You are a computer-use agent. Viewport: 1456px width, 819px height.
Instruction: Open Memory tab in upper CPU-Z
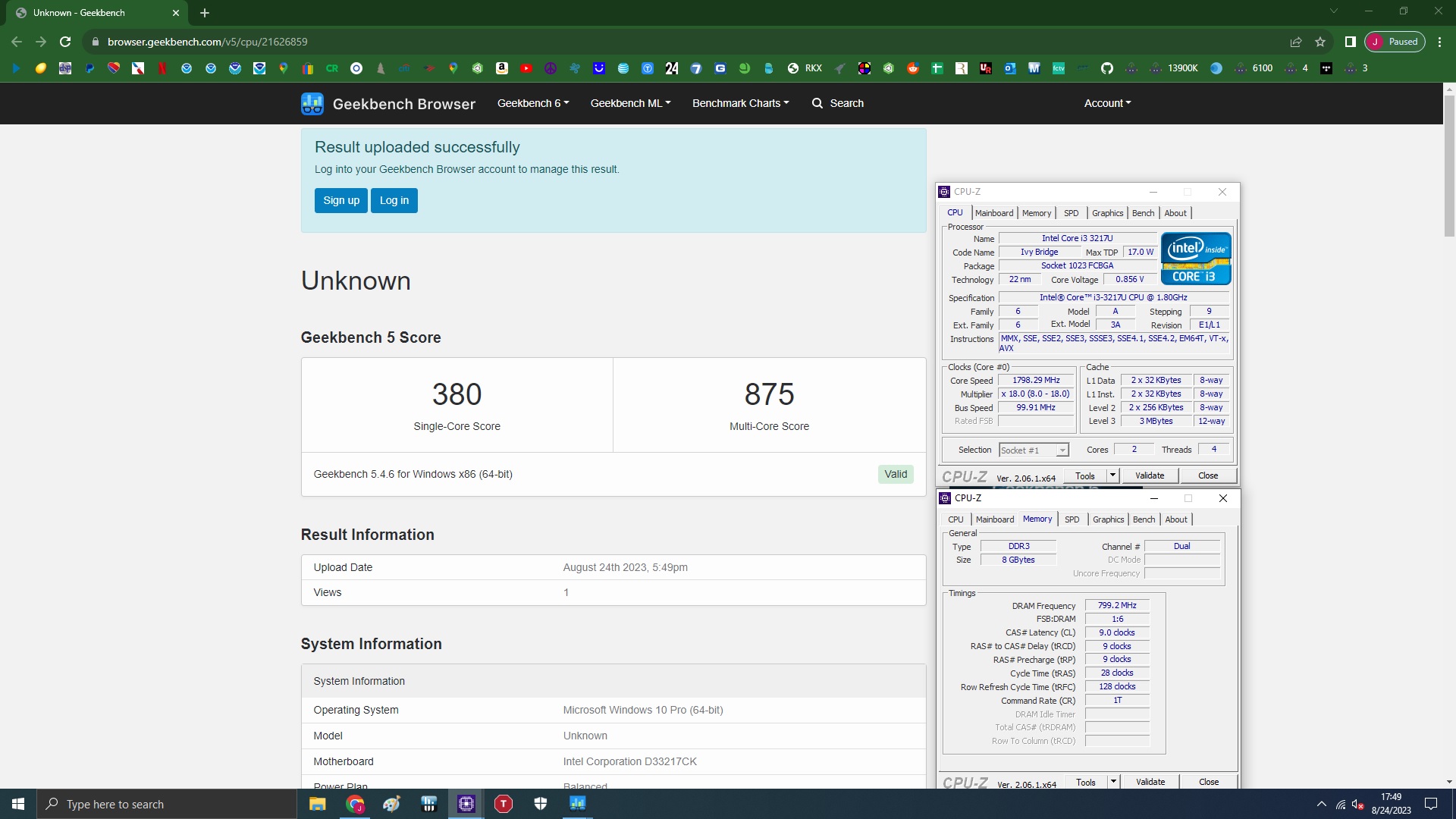pyautogui.click(x=1036, y=213)
